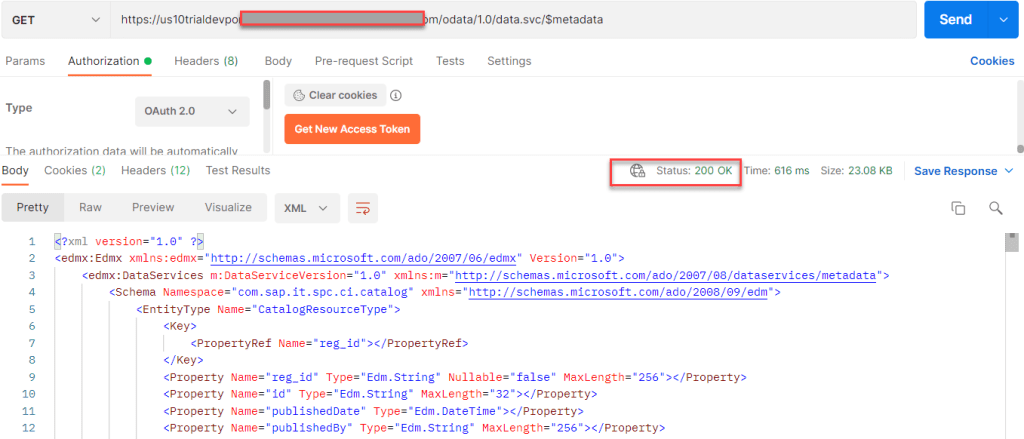Click Get New Access Token button

[x=352, y=129]
